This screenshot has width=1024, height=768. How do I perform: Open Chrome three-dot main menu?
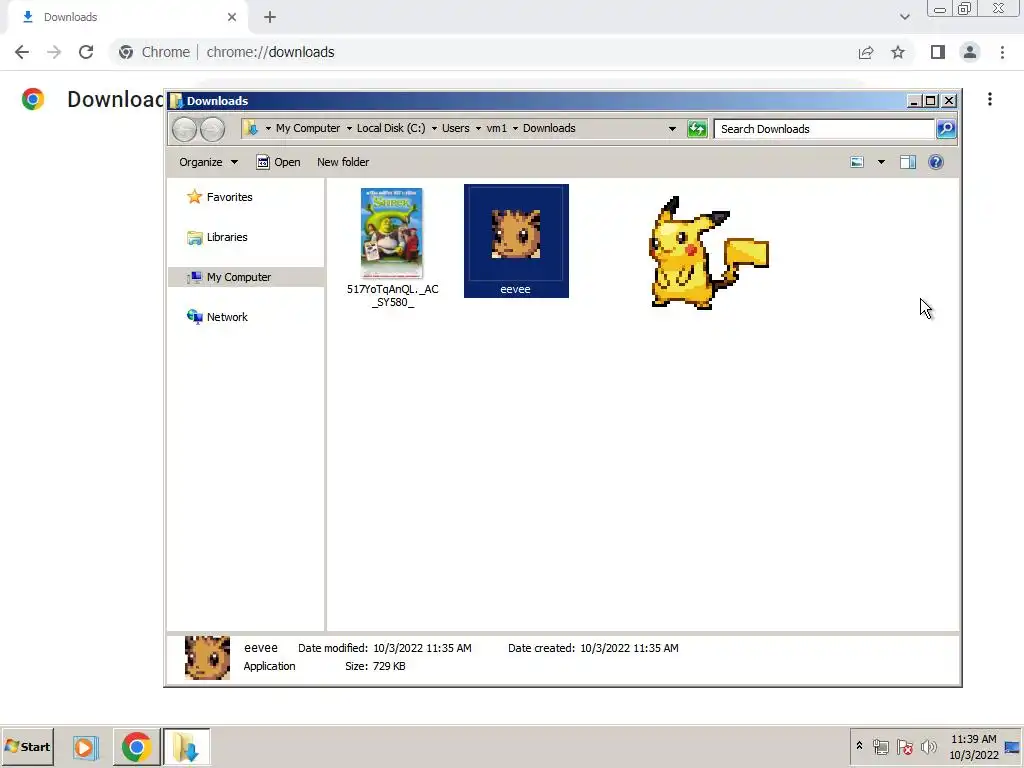(1002, 52)
